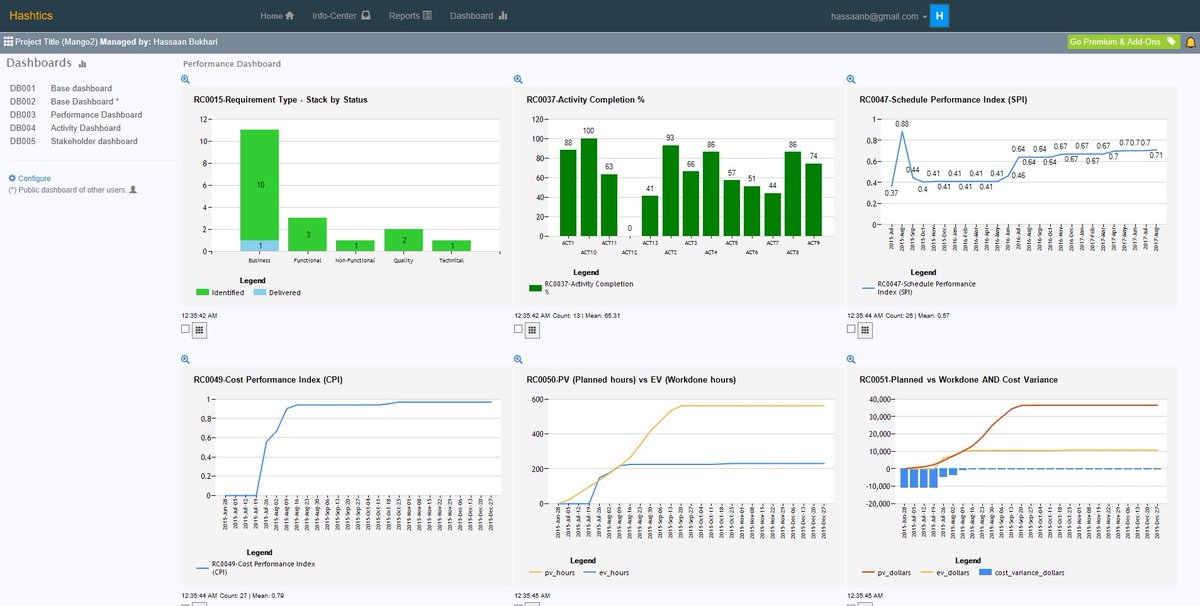
Task: Tick the checkbox under the RC0047 chart
Action: point(851,328)
